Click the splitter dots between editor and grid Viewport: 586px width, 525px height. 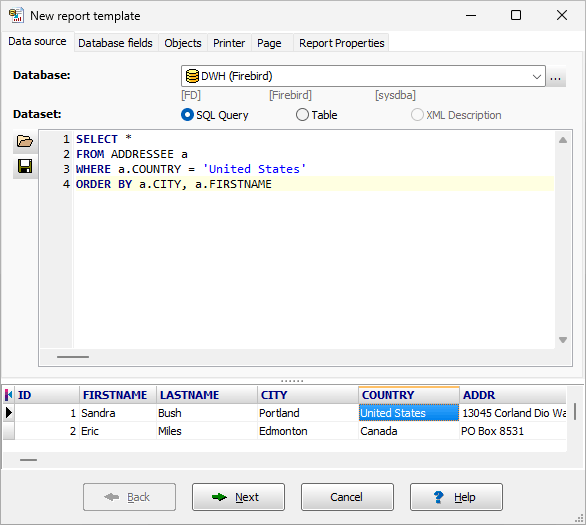click(292, 381)
